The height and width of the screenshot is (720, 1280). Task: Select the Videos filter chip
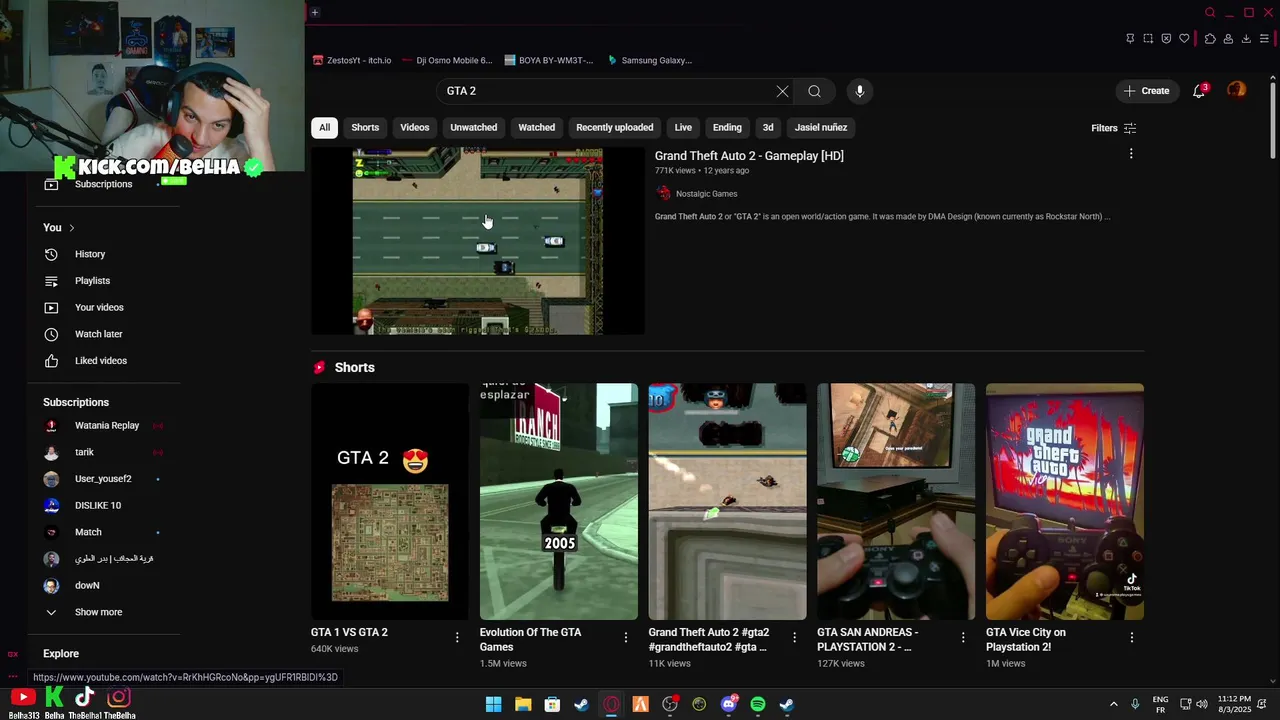415,127
